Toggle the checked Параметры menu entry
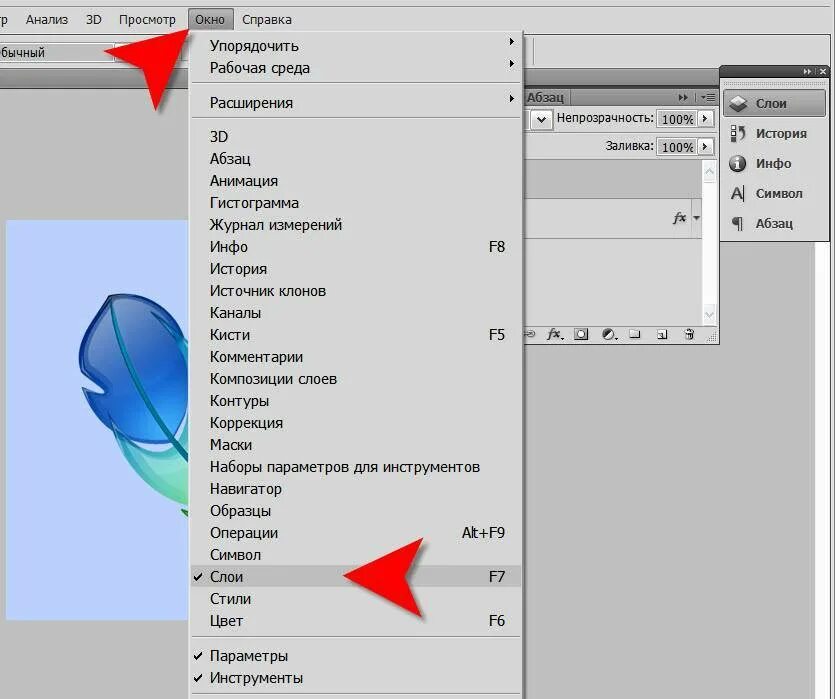This screenshot has height=699, width=835. click(356, 656)
